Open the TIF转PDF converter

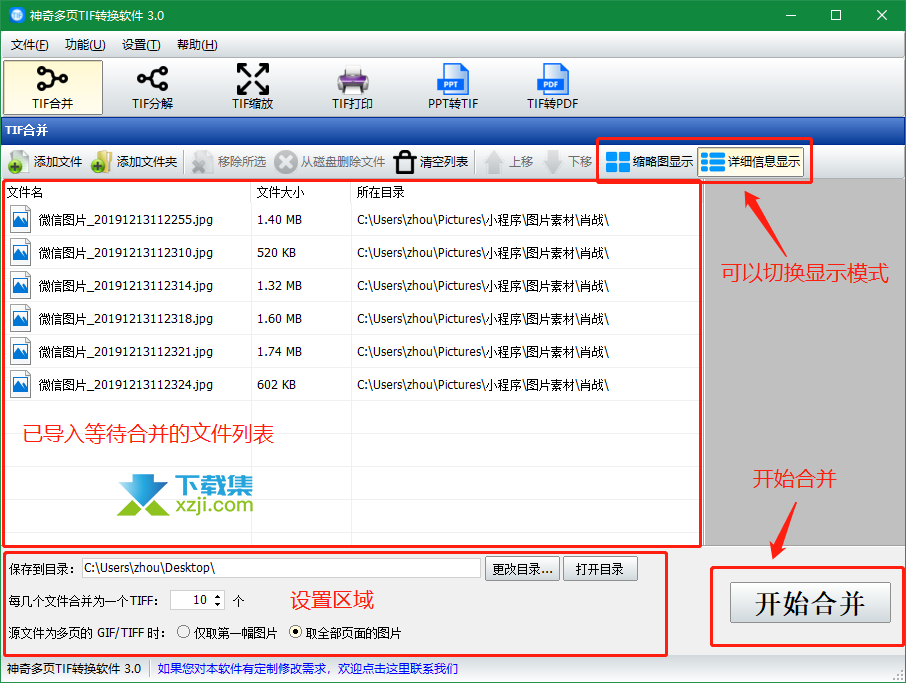552,87
